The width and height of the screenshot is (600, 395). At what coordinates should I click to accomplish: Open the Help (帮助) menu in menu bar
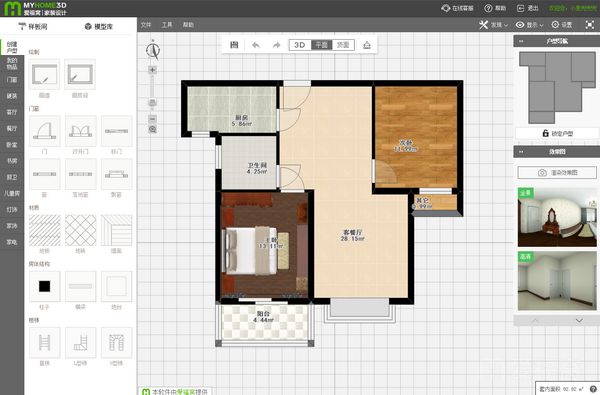point(188,25)
